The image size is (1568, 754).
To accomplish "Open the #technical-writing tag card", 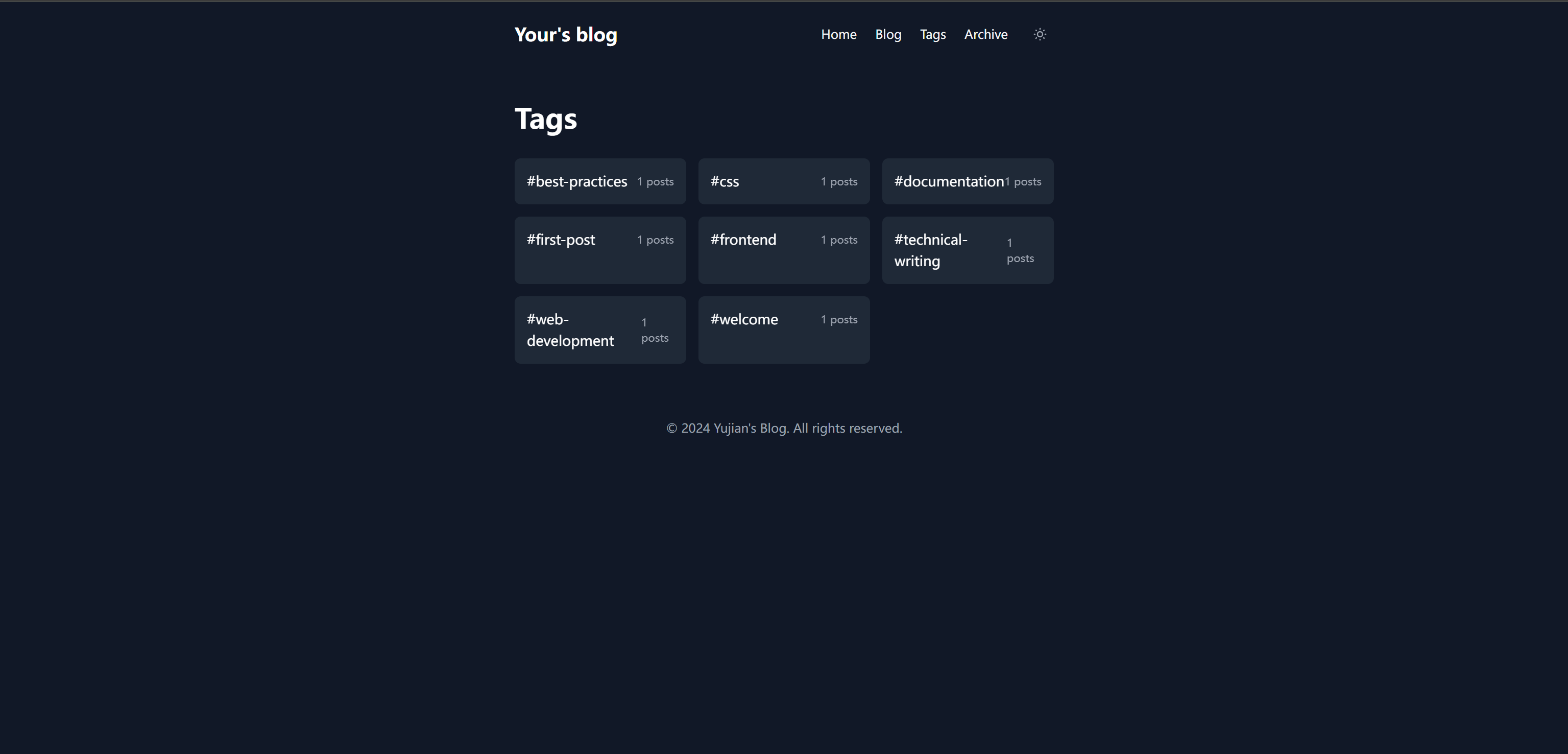I will [x=968, y=250].
